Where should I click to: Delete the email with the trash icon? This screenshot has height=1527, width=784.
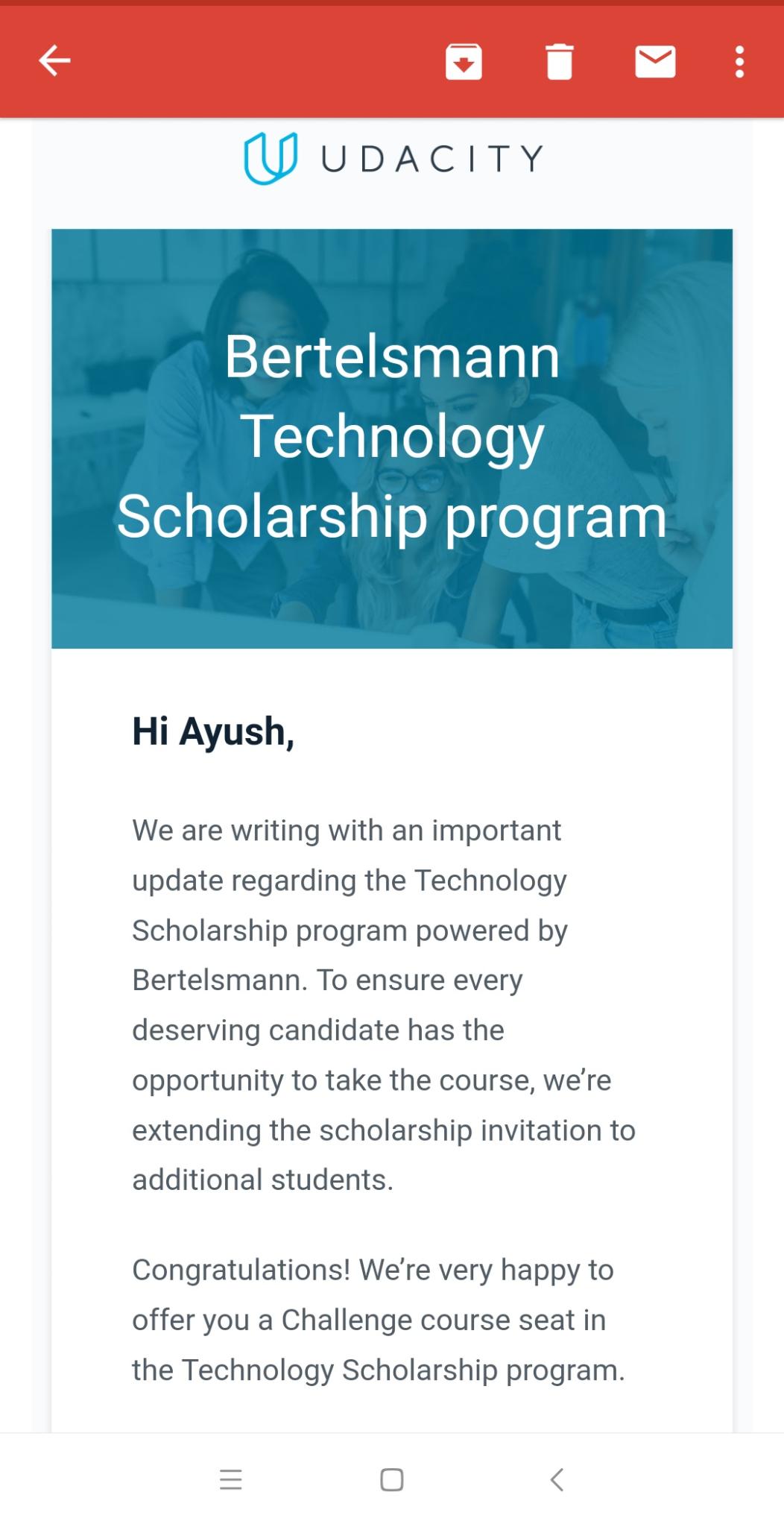coord(559,61)
